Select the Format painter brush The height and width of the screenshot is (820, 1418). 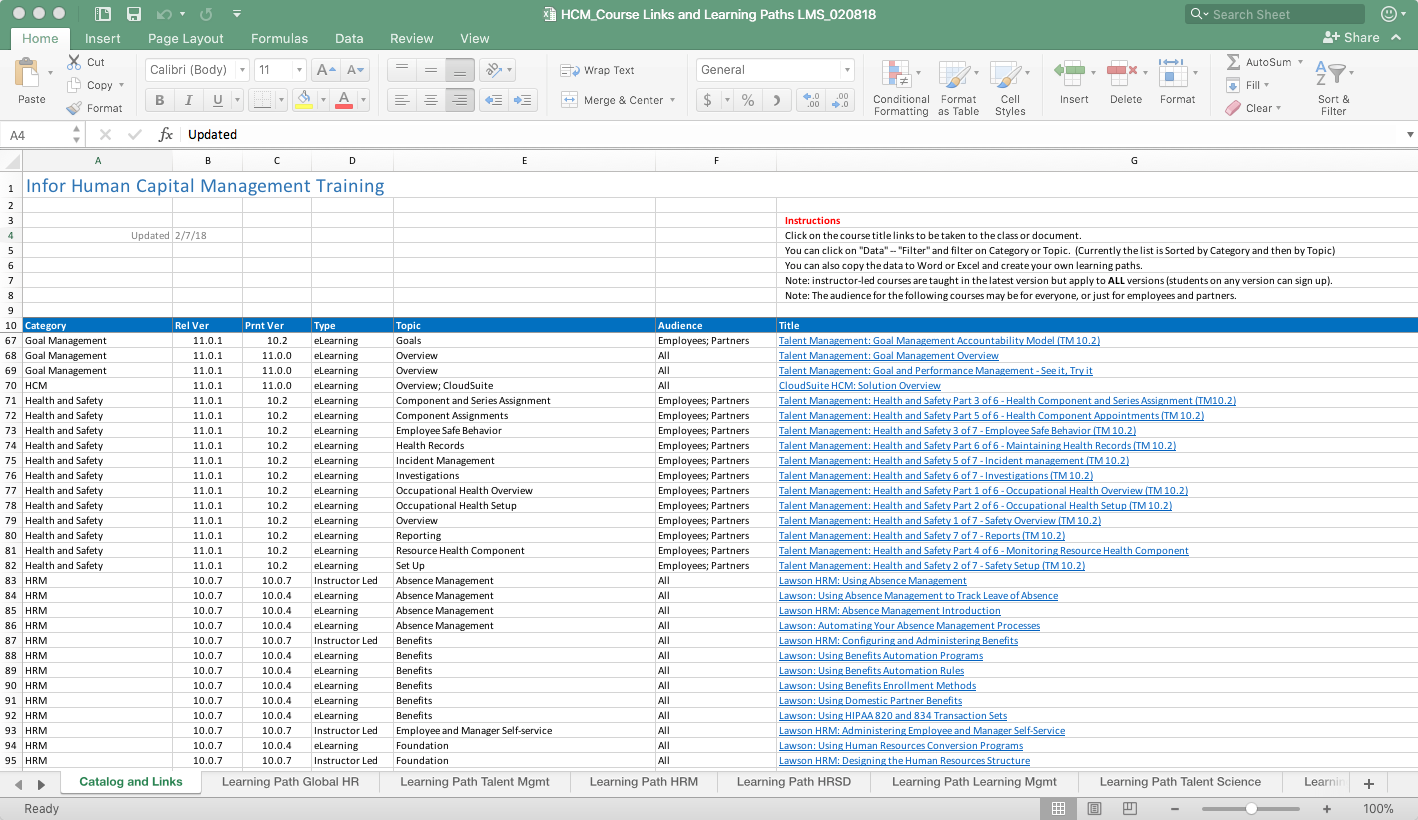coord(74,108)
